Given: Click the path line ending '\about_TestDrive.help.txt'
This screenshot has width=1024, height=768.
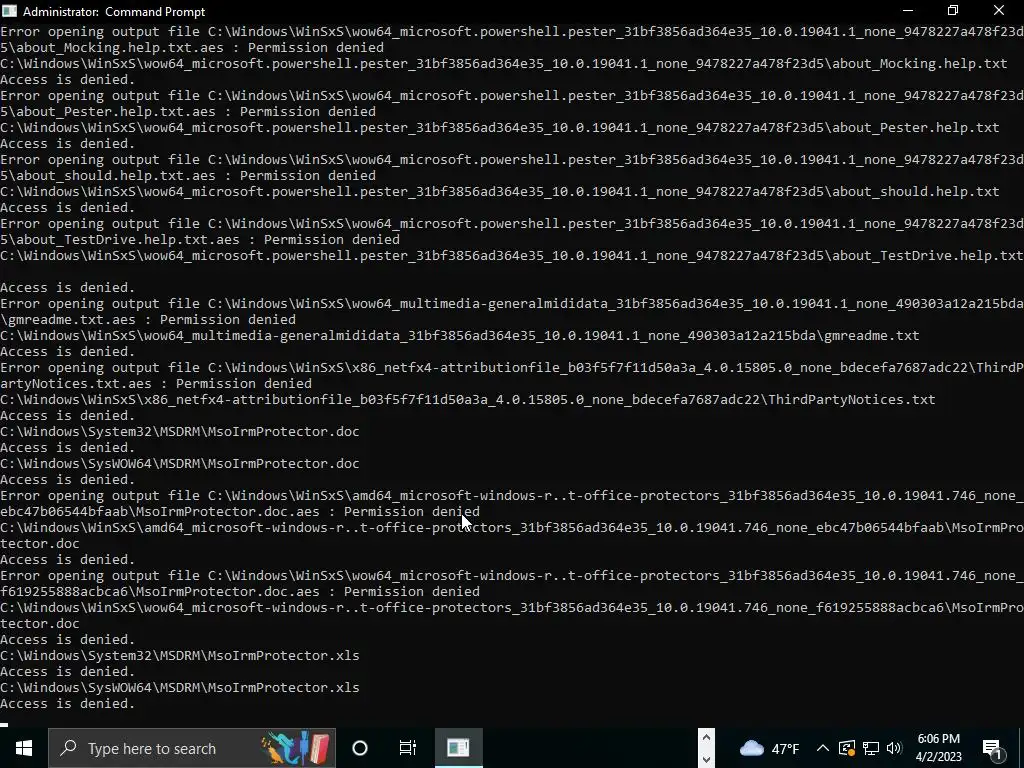Looking at the screenshot, I should coord(512,255).
